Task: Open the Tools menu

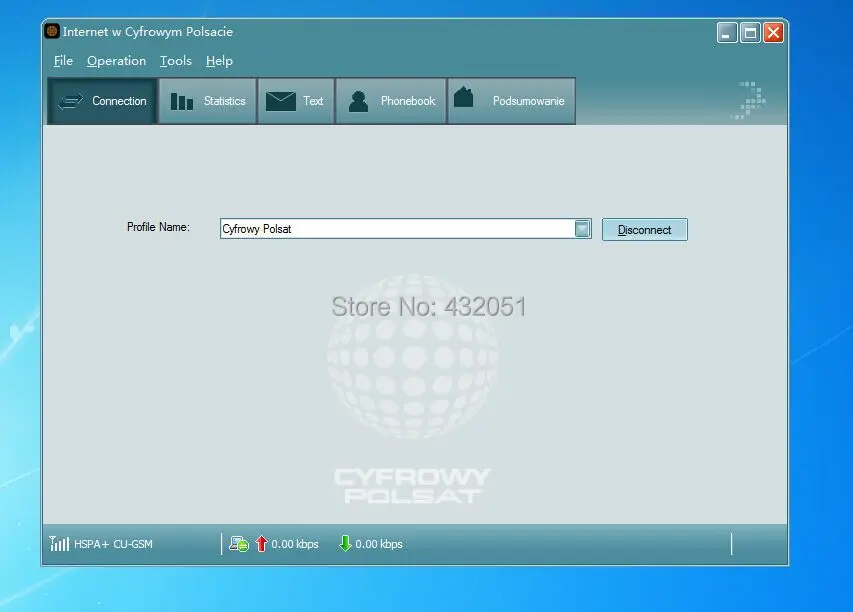Action: [x=176, y=61]
